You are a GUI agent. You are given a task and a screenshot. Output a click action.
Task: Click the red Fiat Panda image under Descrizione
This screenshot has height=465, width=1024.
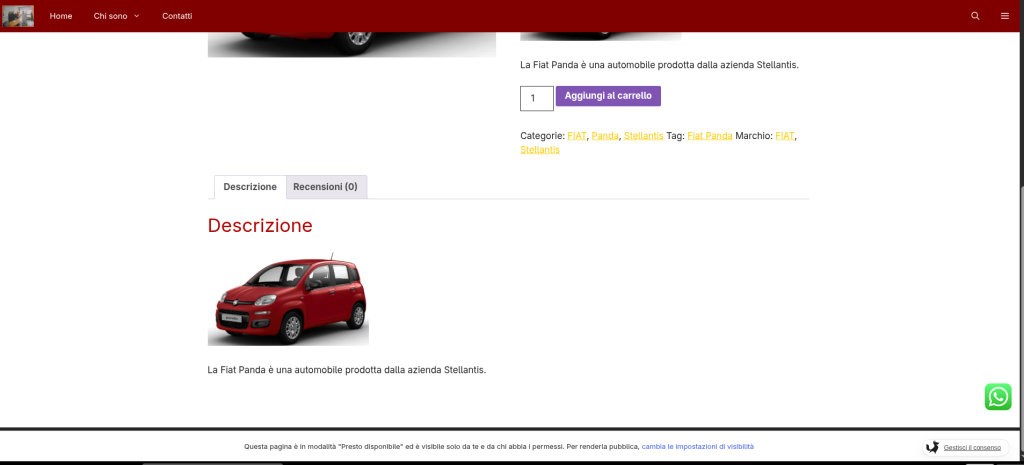tap(288, 298)
